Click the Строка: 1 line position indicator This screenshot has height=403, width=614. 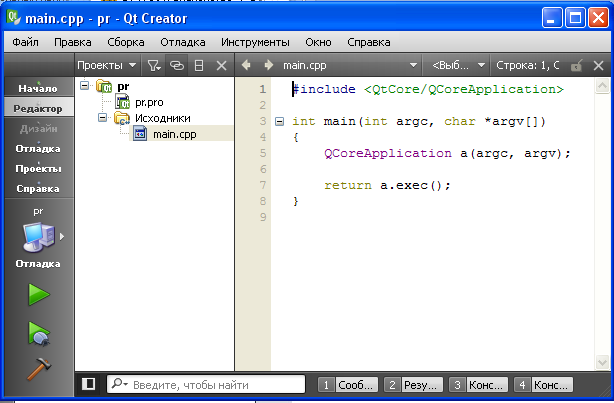tap(527, 65)
